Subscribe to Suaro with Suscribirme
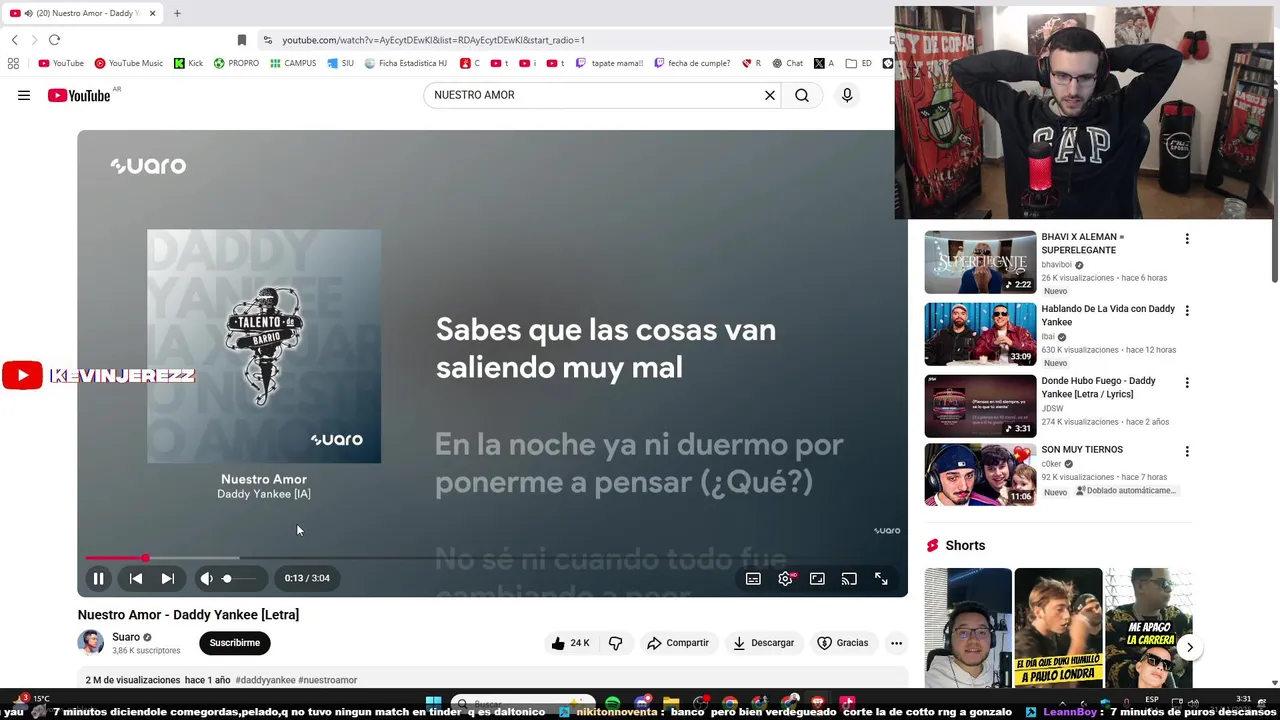This screenshot has width=1280, height=720. pyautogui.click(x=235, y=643)
